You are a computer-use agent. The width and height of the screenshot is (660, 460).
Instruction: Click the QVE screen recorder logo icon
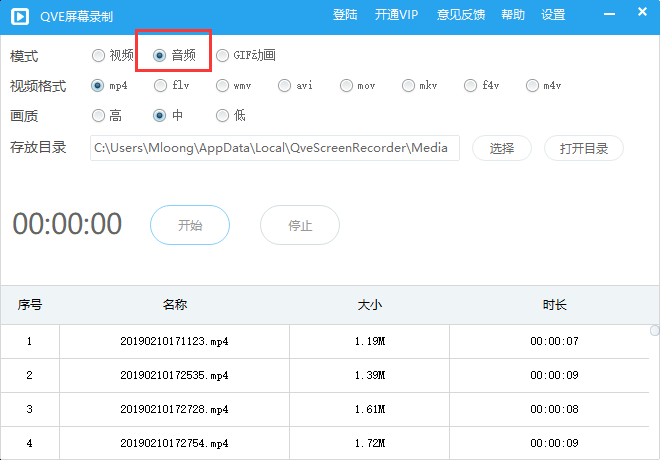pyautogui.click(x=20, y=17)
